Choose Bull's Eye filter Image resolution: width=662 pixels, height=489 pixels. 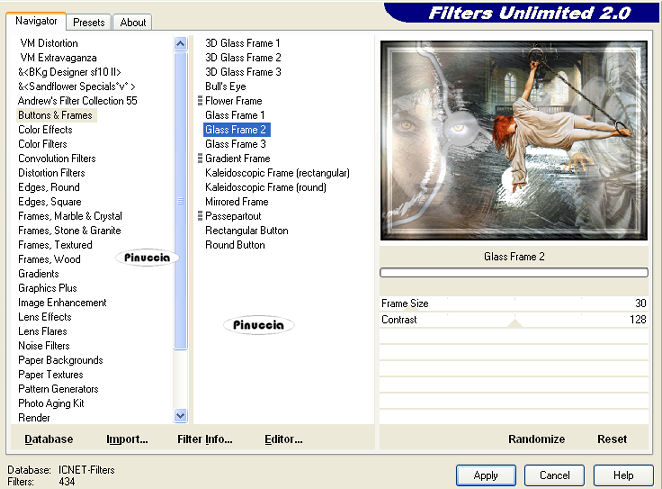(x=225, y=86)
